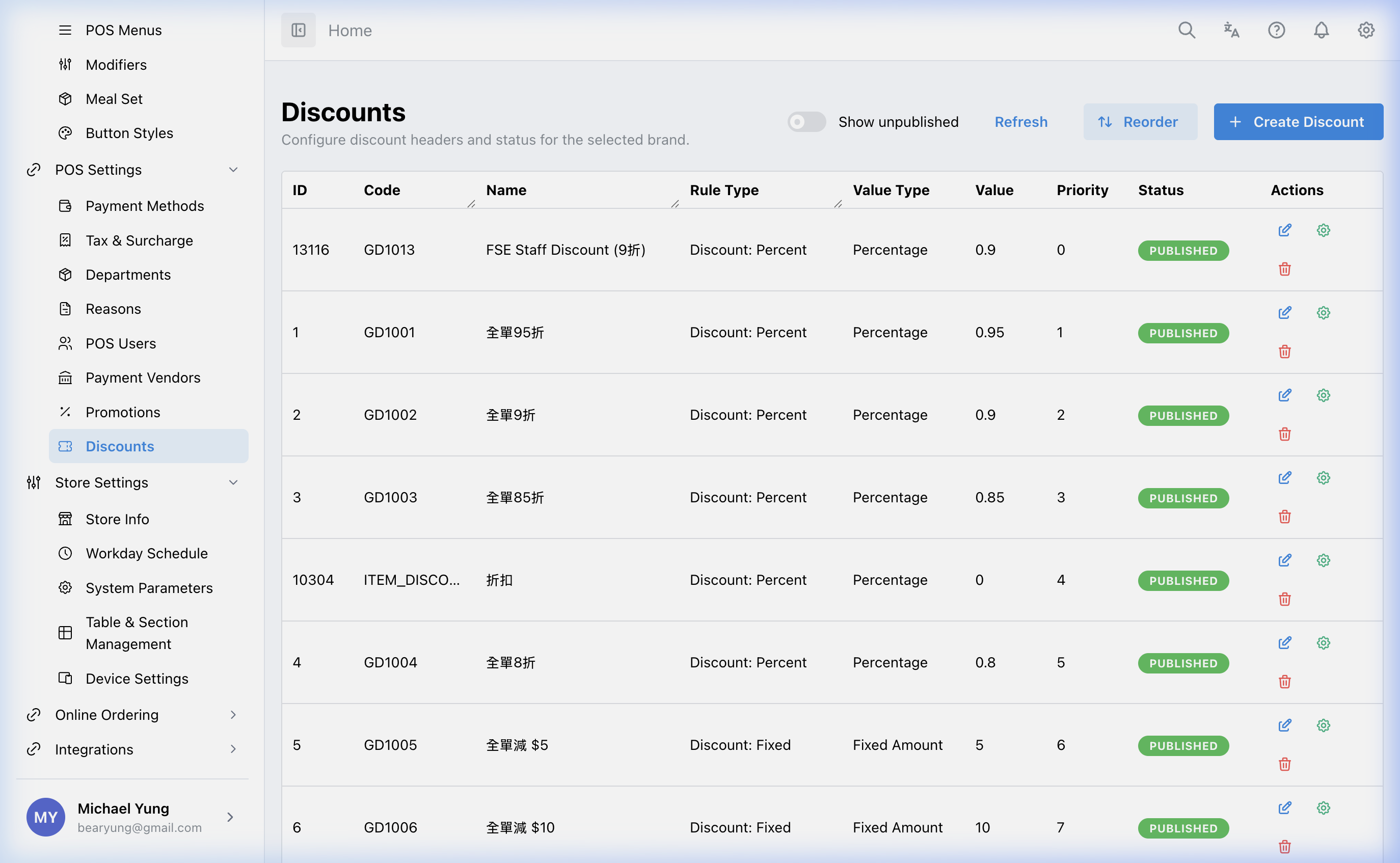Viewport: 1400px width, 863px height.
Task: Expand the Online Ordering section
Action: 233,715
